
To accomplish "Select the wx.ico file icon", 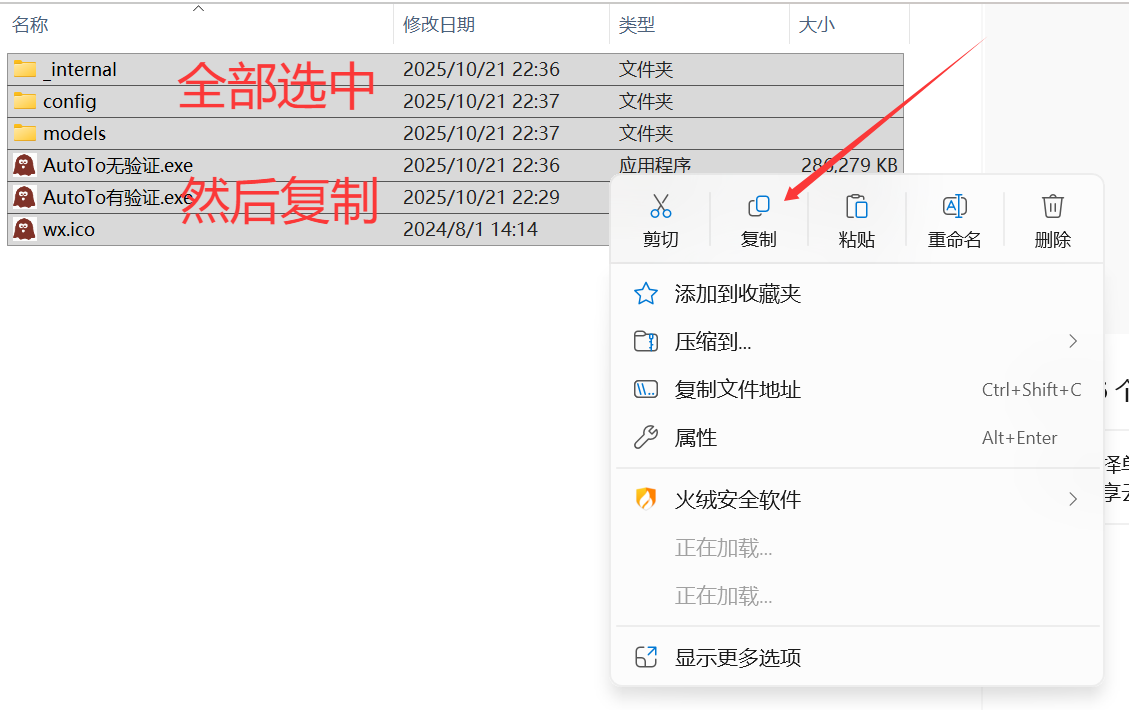I will point(25,229).
